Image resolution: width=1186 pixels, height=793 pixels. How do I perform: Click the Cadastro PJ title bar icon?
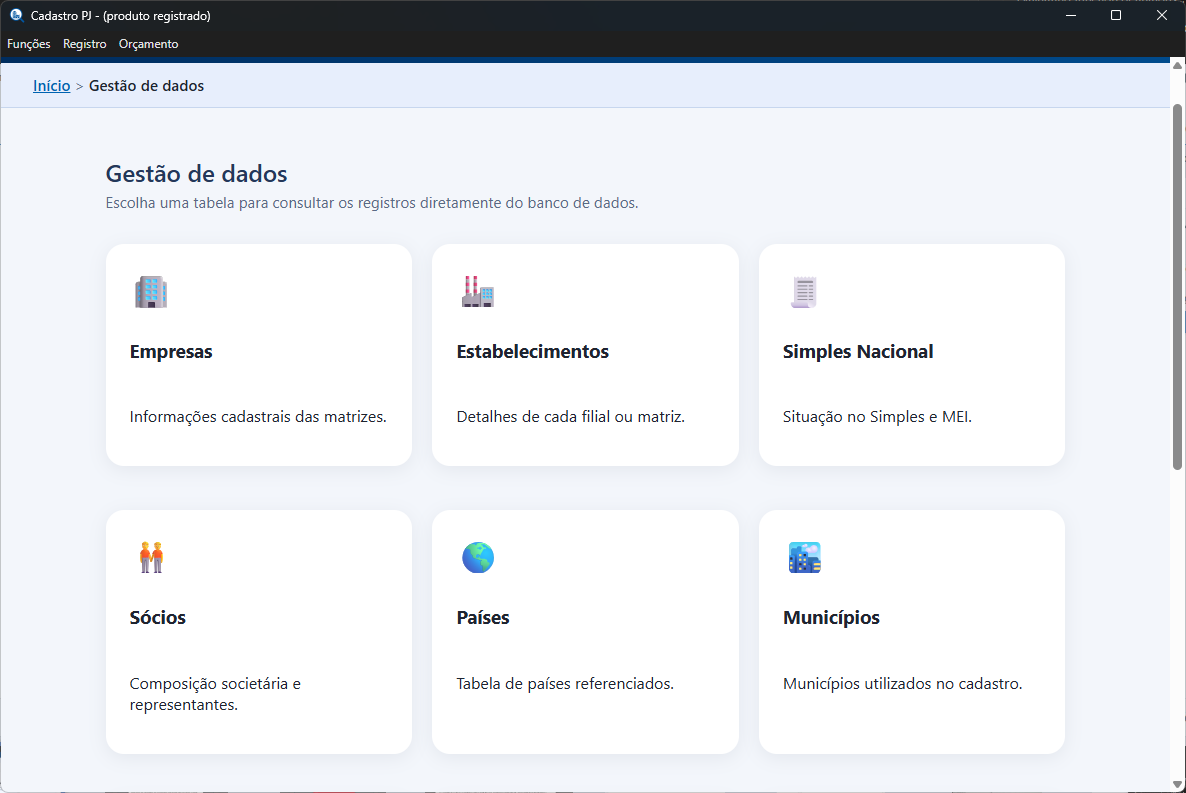(x=15, y=15)
